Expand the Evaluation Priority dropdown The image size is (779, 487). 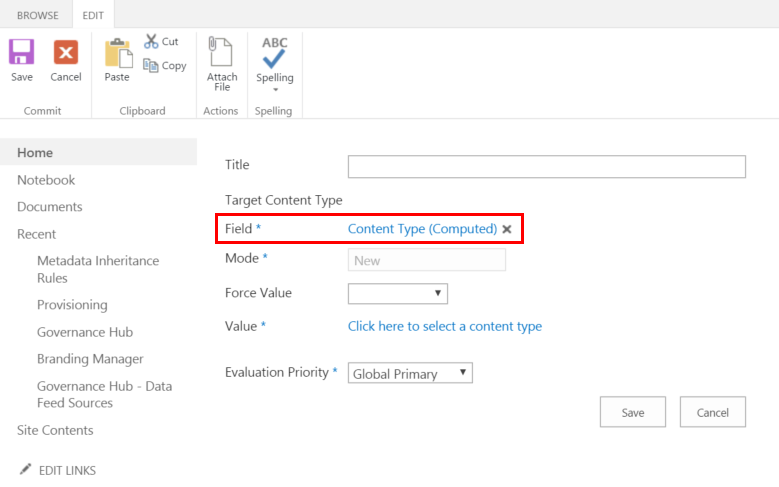409,373
